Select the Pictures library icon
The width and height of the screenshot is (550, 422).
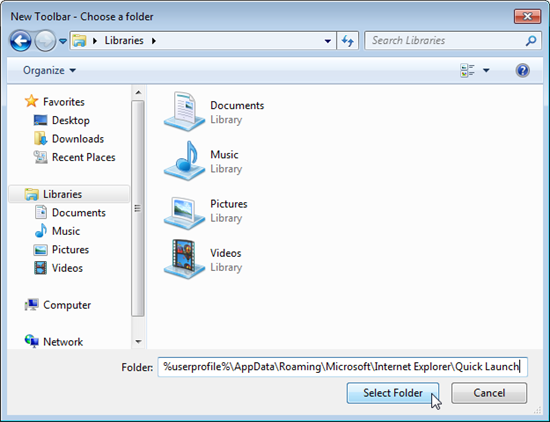click(x=184, y=213)
